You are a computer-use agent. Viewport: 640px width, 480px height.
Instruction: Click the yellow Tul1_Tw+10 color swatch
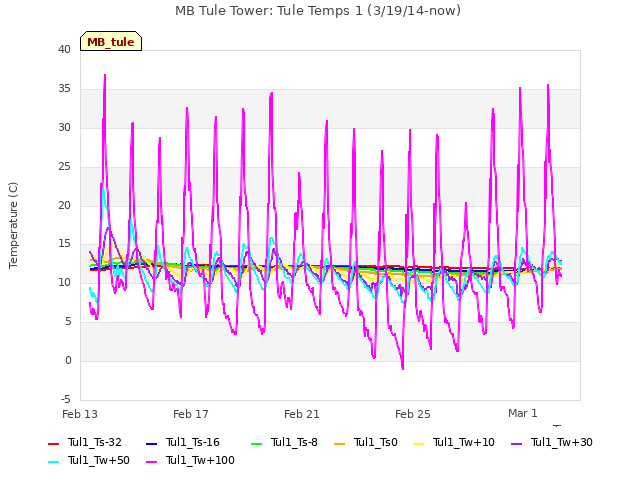tap(418, 444)
